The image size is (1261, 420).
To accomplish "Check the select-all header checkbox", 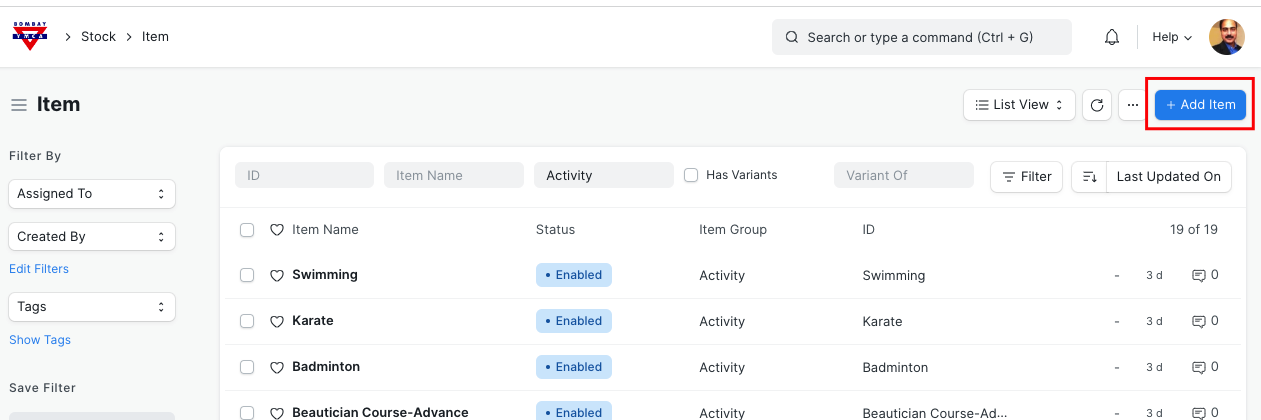I will click(247, 230).
